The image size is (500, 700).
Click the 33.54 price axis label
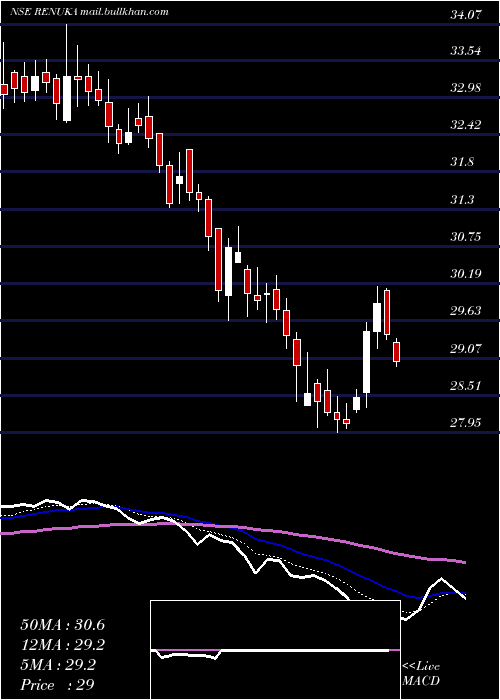[x=466, y=51]
